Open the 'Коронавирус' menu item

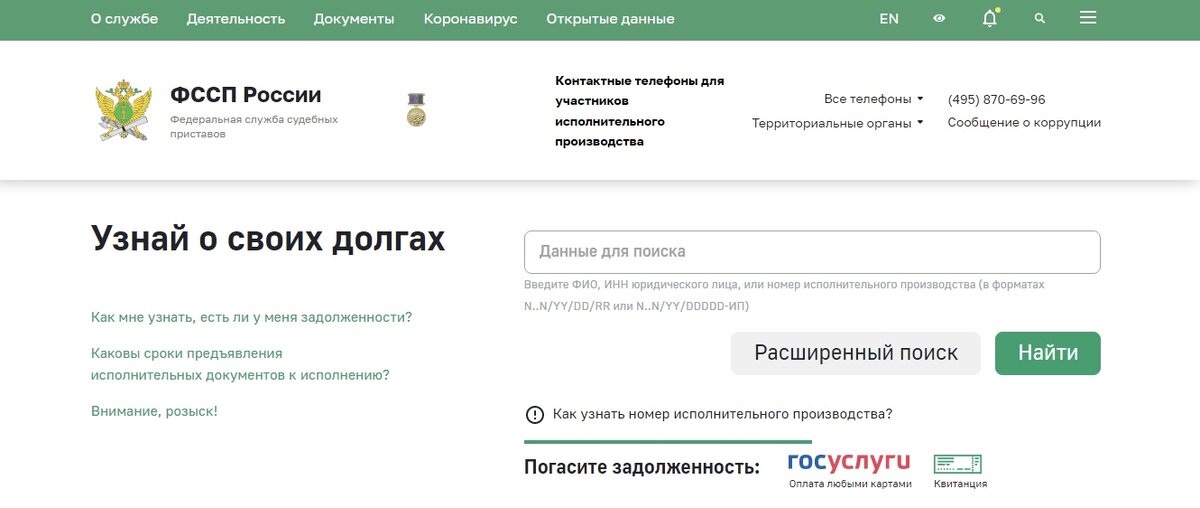pyautogui.click(x=470, y=19)
